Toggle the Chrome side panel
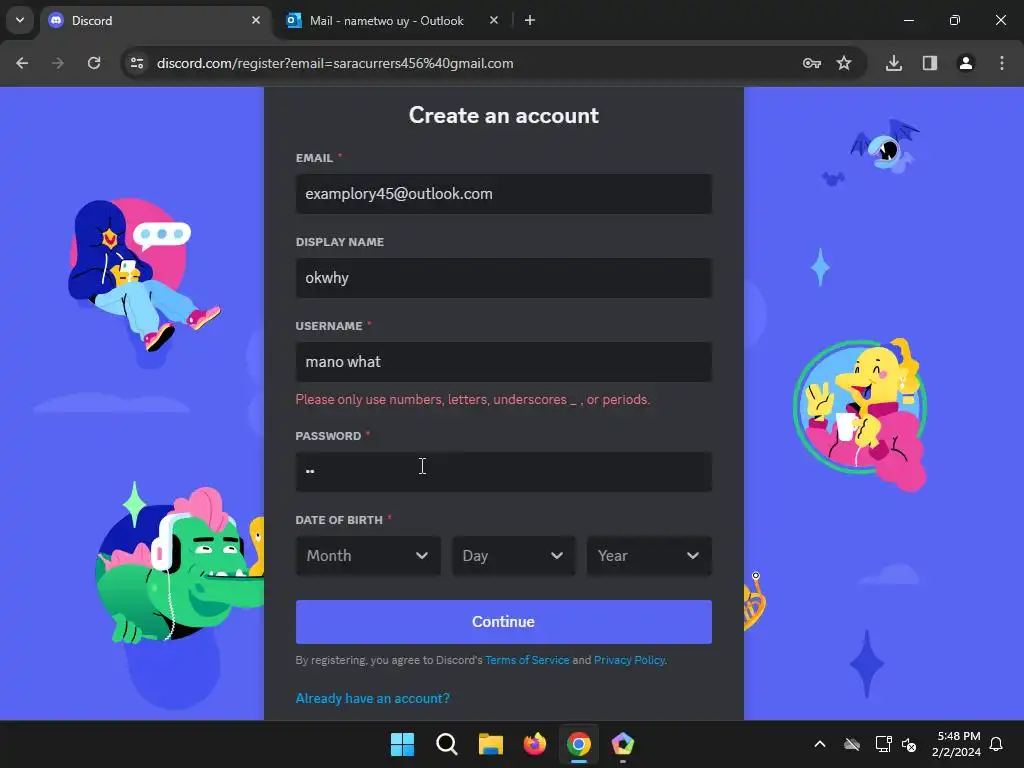1024x768 pixels. tap(930, 63)
